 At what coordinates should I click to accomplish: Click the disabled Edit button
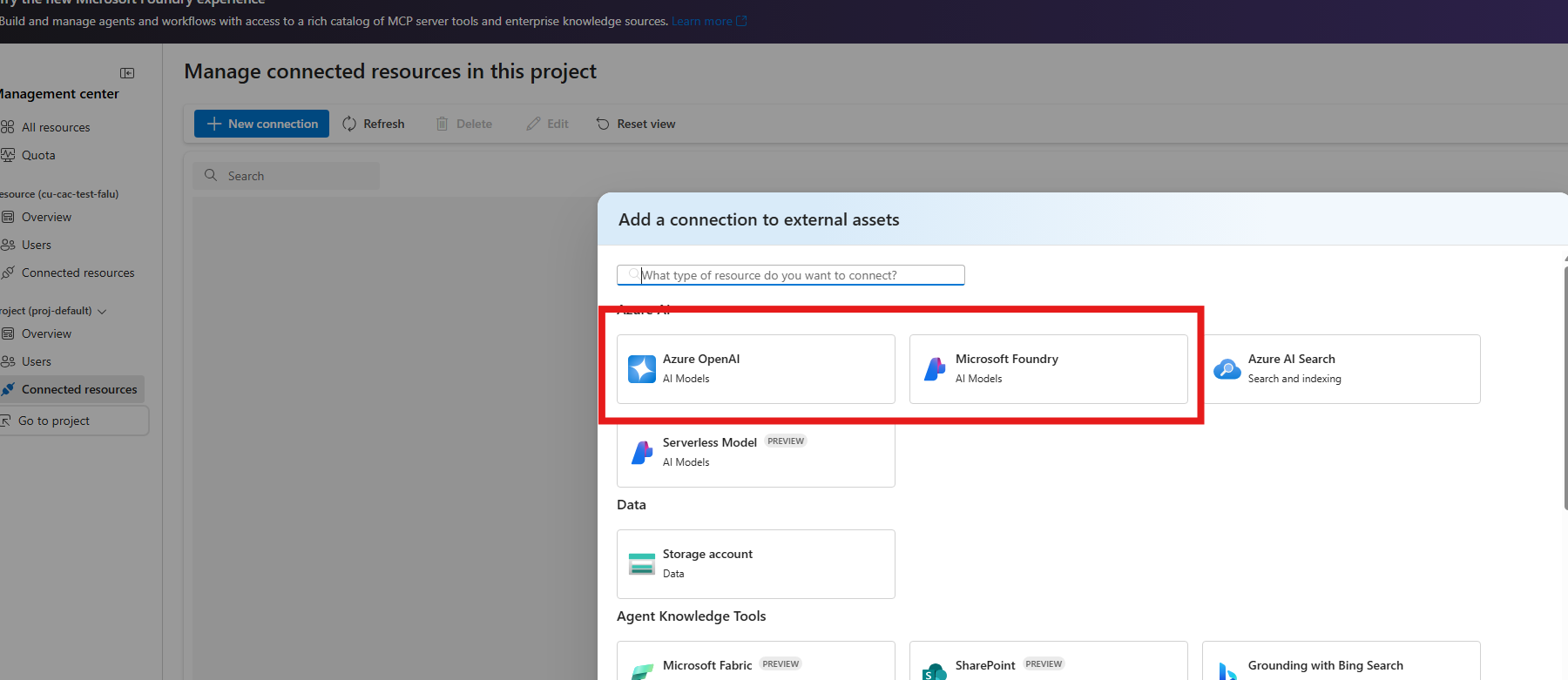click(547, 124)
